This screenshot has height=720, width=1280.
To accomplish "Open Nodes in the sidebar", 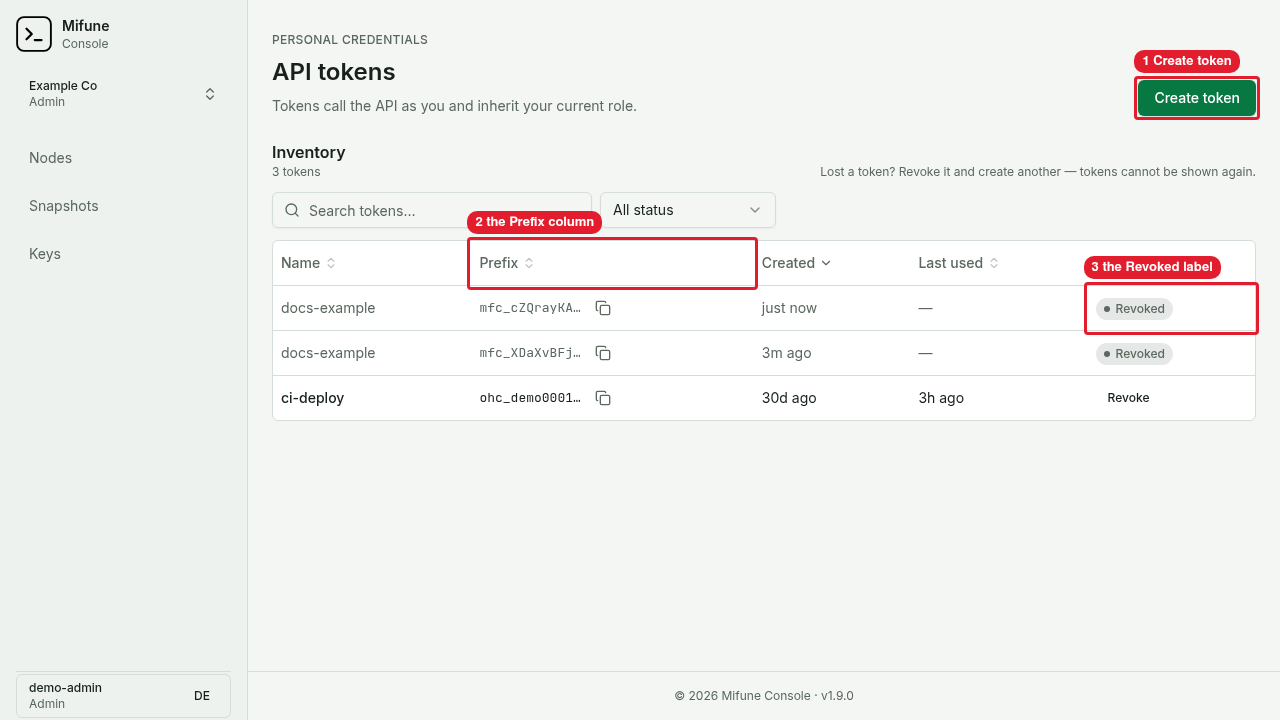I will (x=51, y=158).
